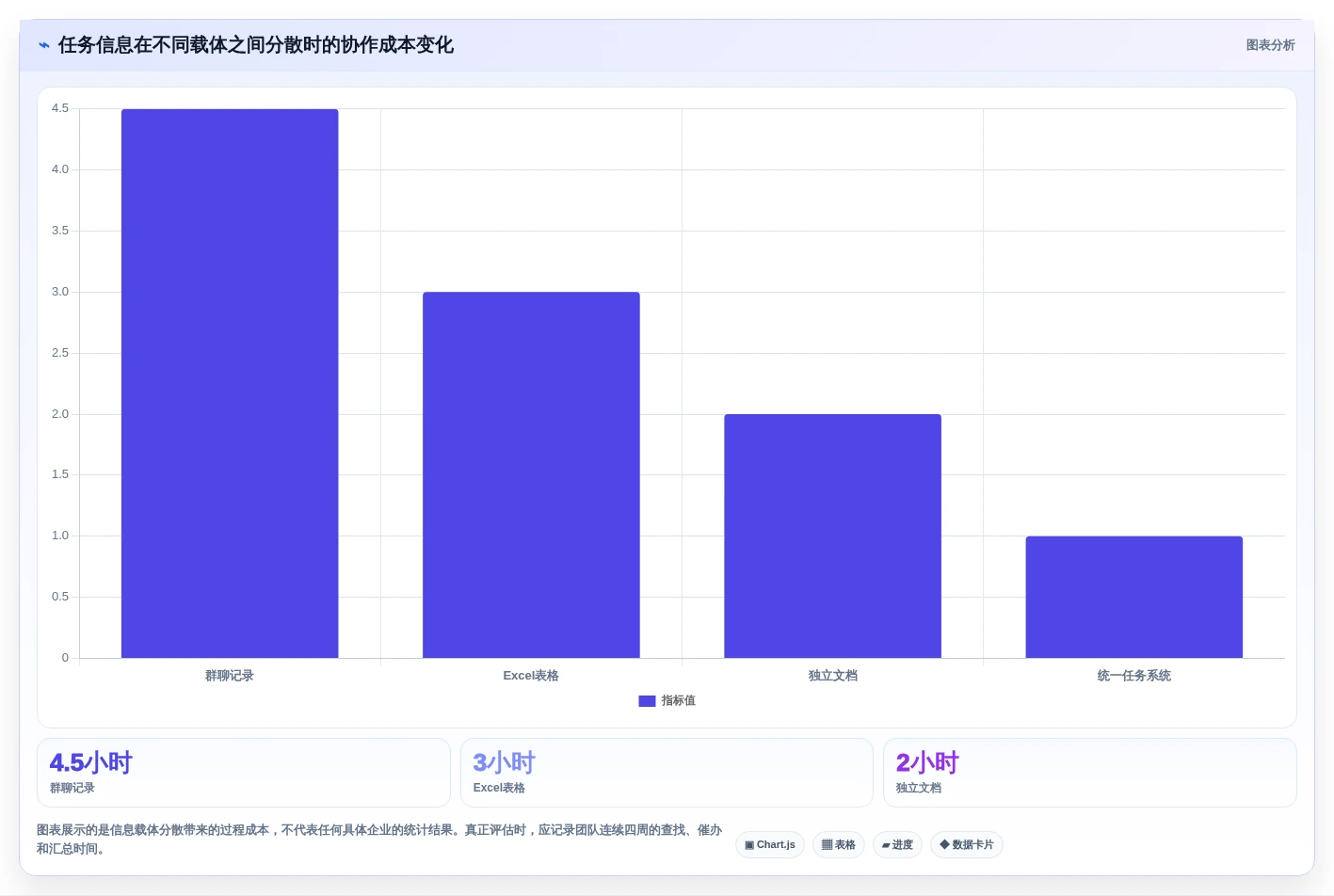The image size is (1334, 896).
Task: Click the blue lightning icon beside the title
Action: [43, 45]
